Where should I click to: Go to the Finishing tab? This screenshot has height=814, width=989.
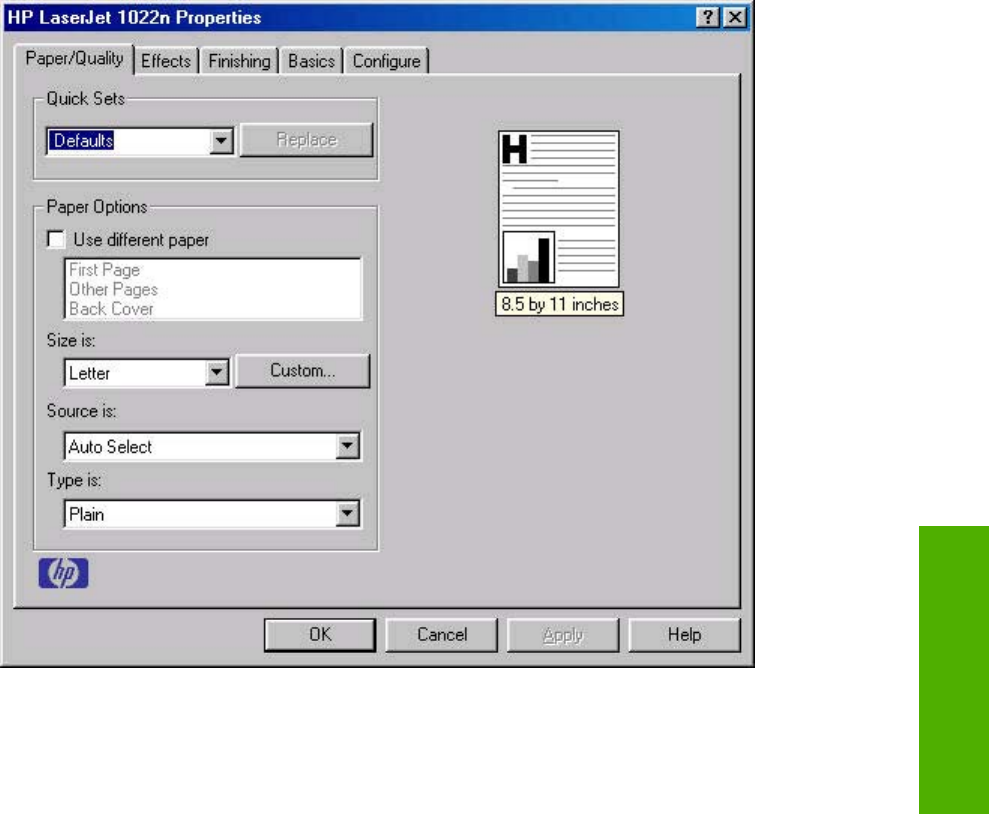point(239,61)
